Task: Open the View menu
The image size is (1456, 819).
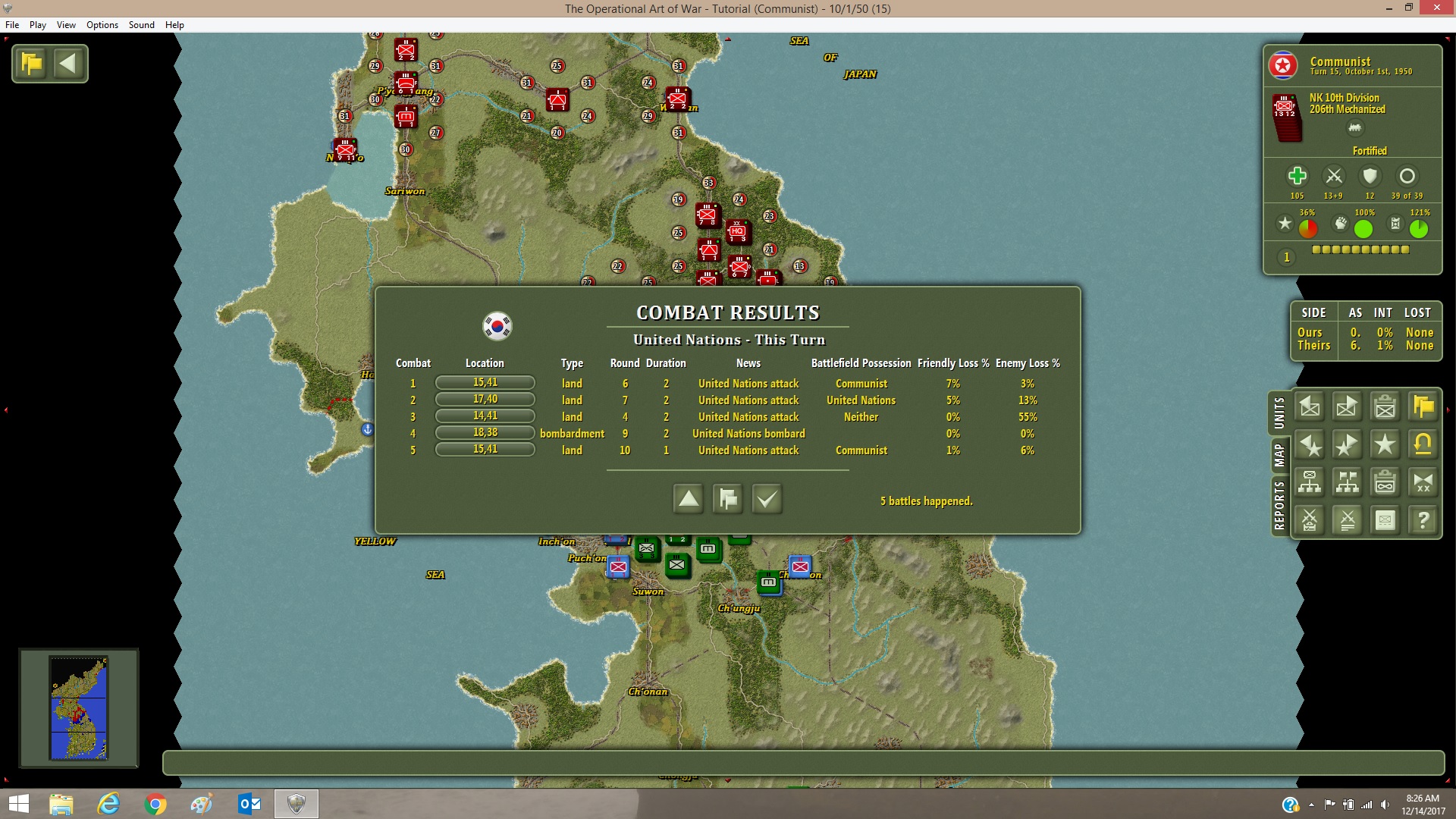Action: click(66, 24)
